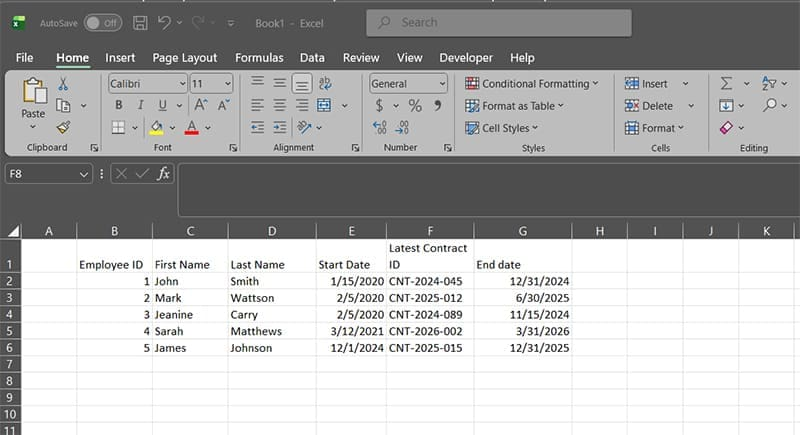Open the Conditional Formatting dropdown

pyautogui.click(x=531, y=84)
